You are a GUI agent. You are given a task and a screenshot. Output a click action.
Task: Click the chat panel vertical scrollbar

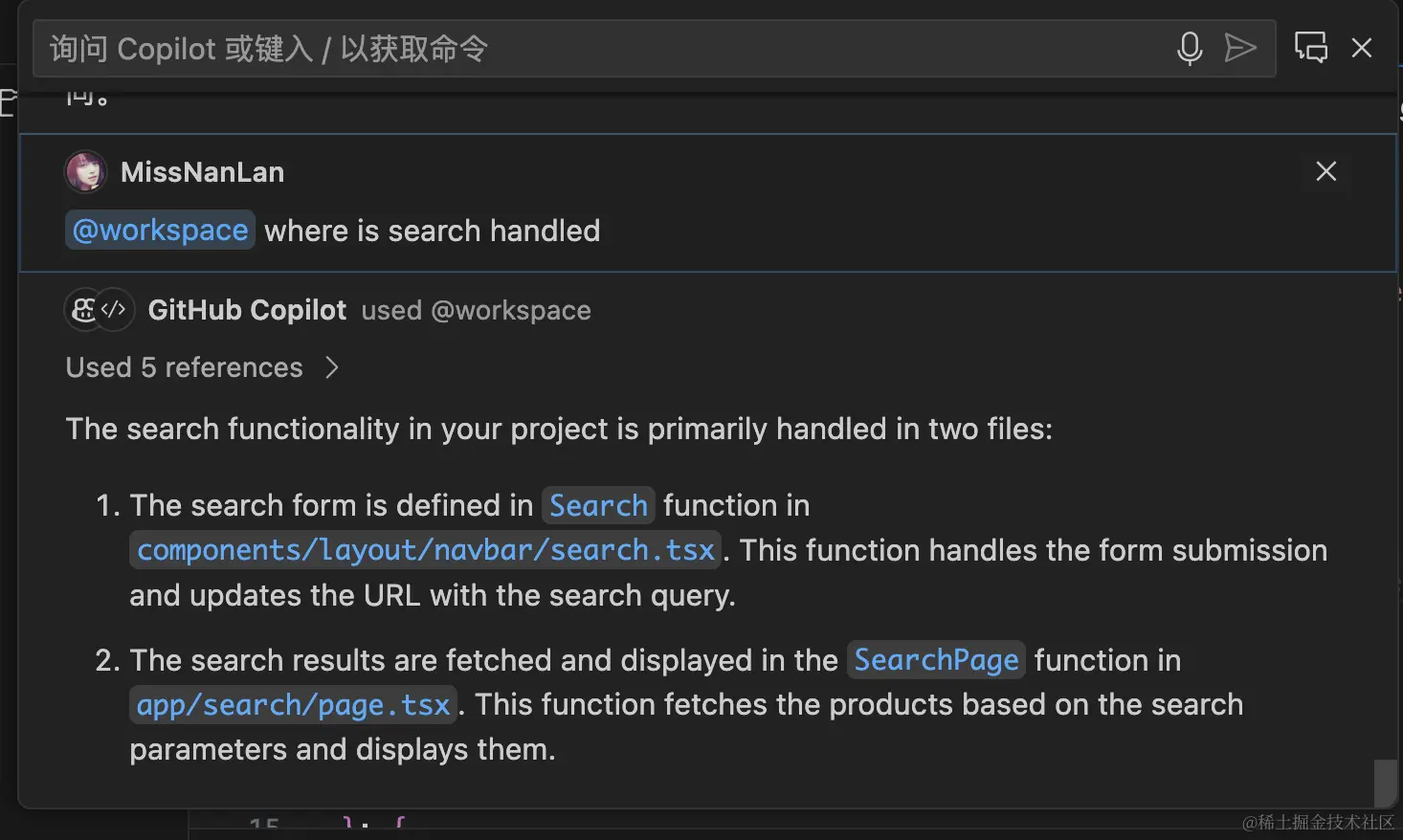[1384, 783]
